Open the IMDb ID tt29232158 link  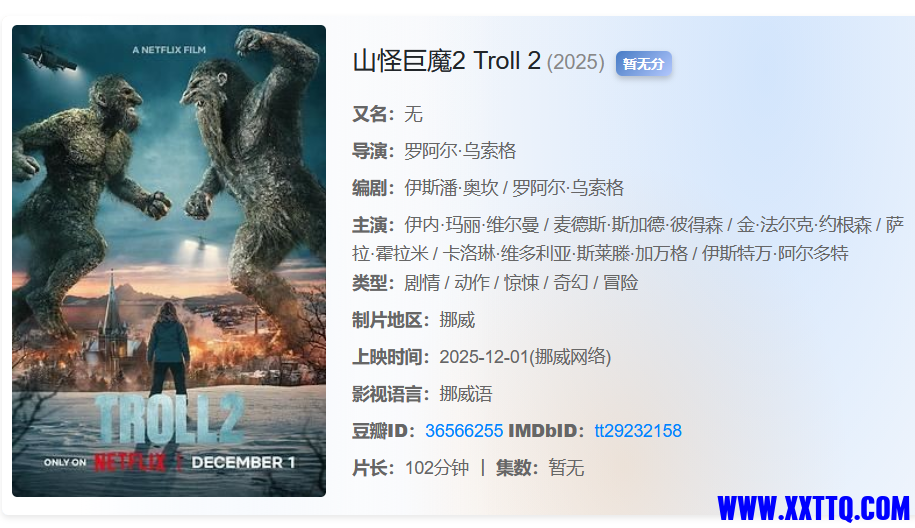pos(638,431)
